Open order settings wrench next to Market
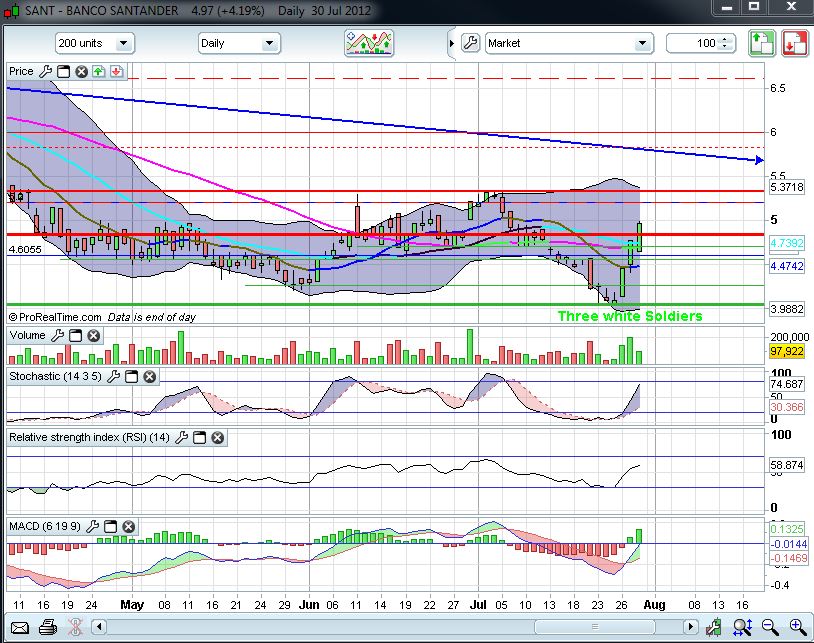This screenshot has height=643, width=814. click(470, 43)
